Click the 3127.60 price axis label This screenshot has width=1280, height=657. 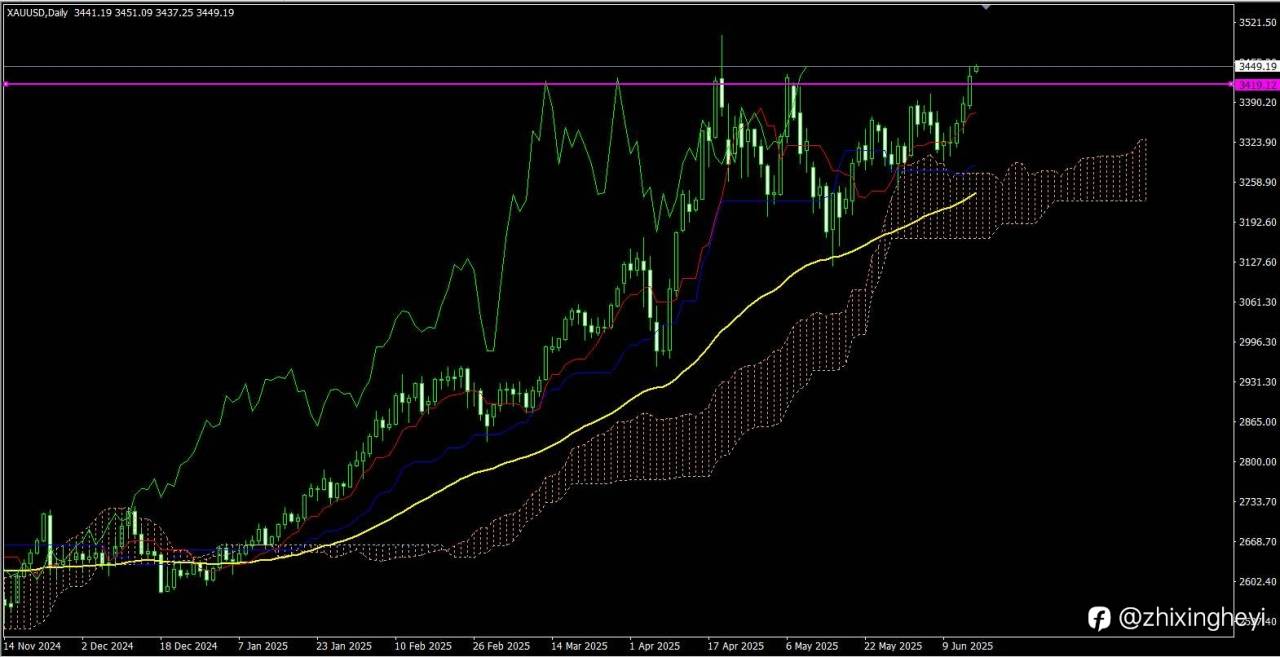[1257, 262]
